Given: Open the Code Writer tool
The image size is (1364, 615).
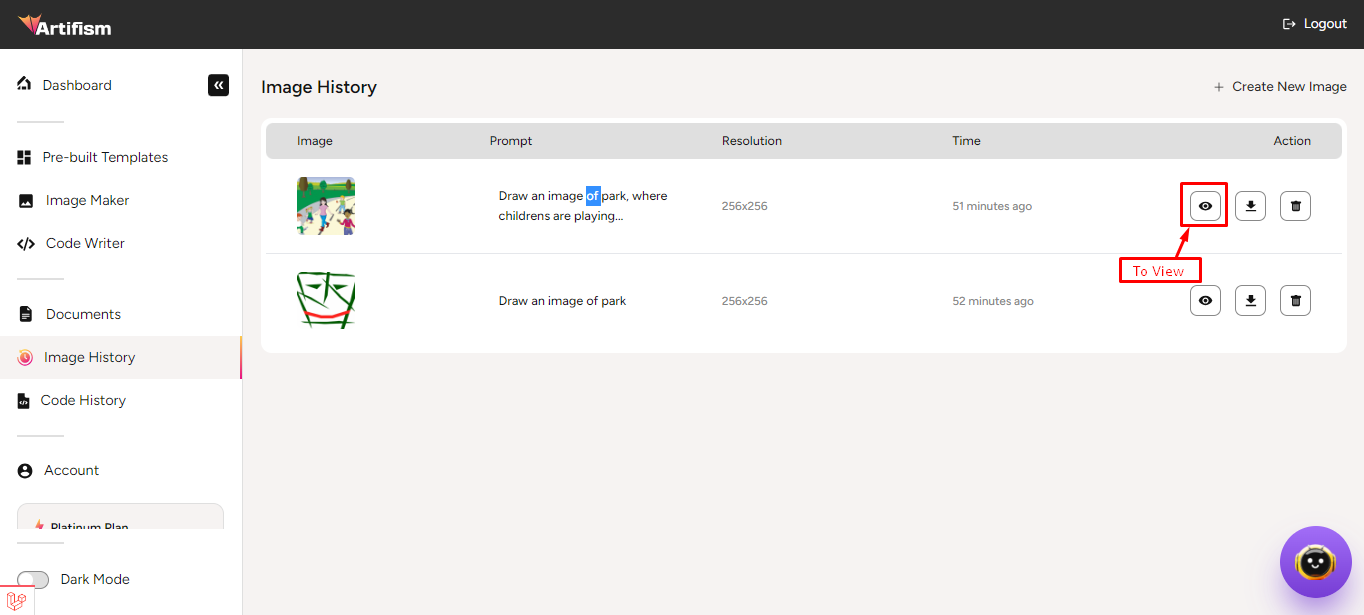Looking at the screenshot, I should [85, 243].
